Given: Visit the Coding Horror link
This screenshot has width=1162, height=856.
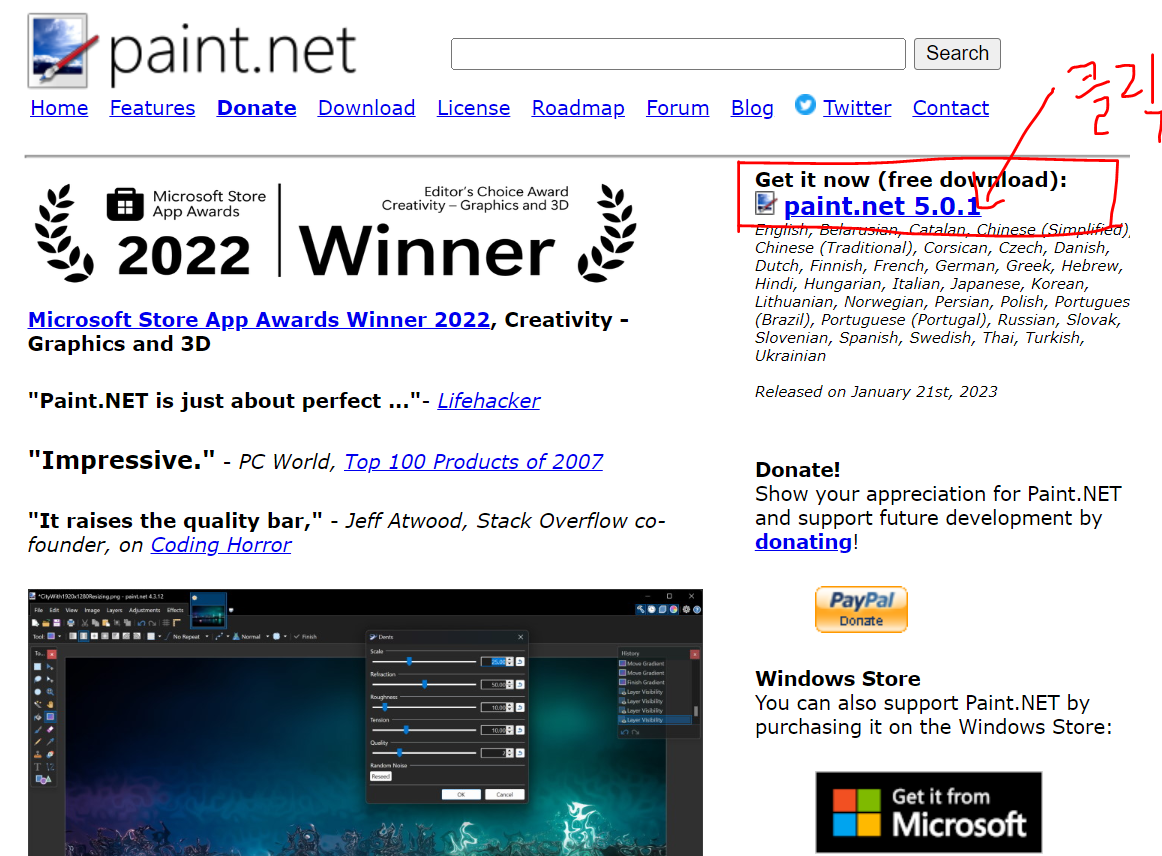Looking at the screenshot, I should 221,545.
